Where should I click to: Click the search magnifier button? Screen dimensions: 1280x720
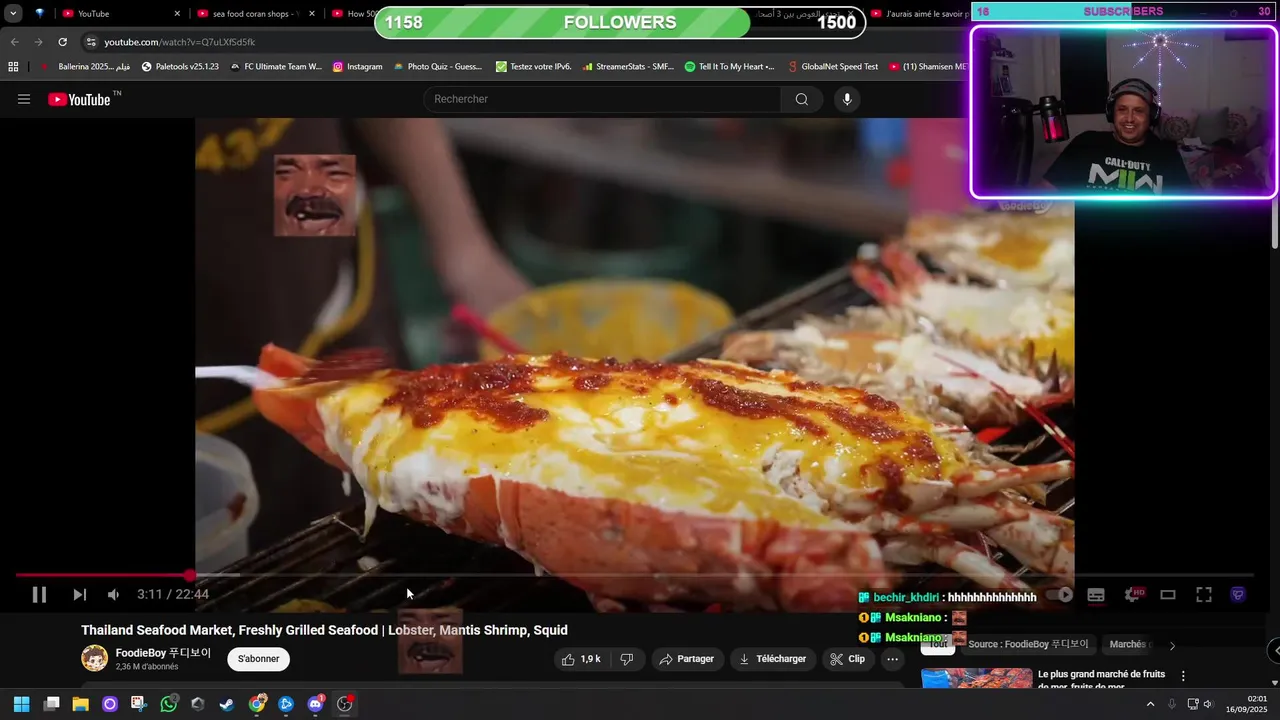pos(802,99)
